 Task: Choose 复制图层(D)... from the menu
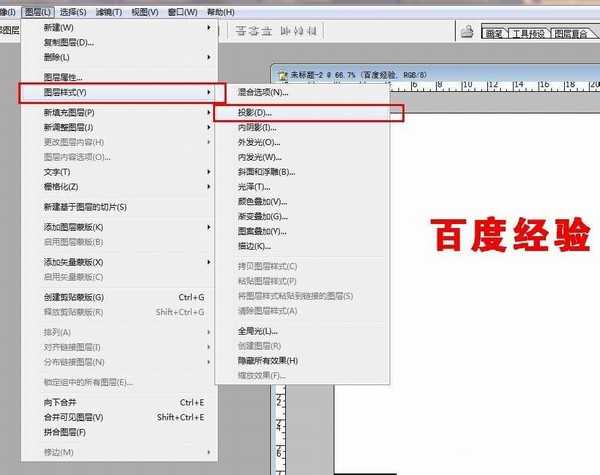119,42
